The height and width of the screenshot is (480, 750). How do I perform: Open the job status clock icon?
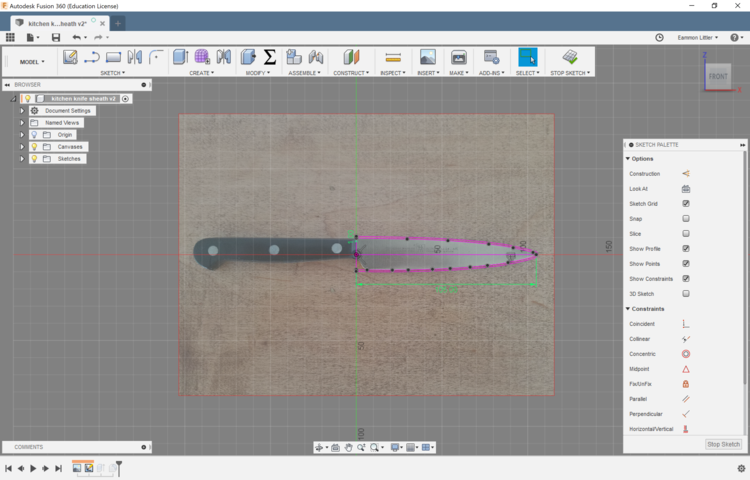[x=659, y=37]
